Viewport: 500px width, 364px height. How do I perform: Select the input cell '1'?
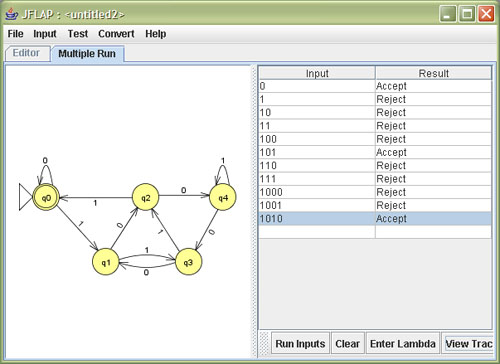click(x=317, y=99)
